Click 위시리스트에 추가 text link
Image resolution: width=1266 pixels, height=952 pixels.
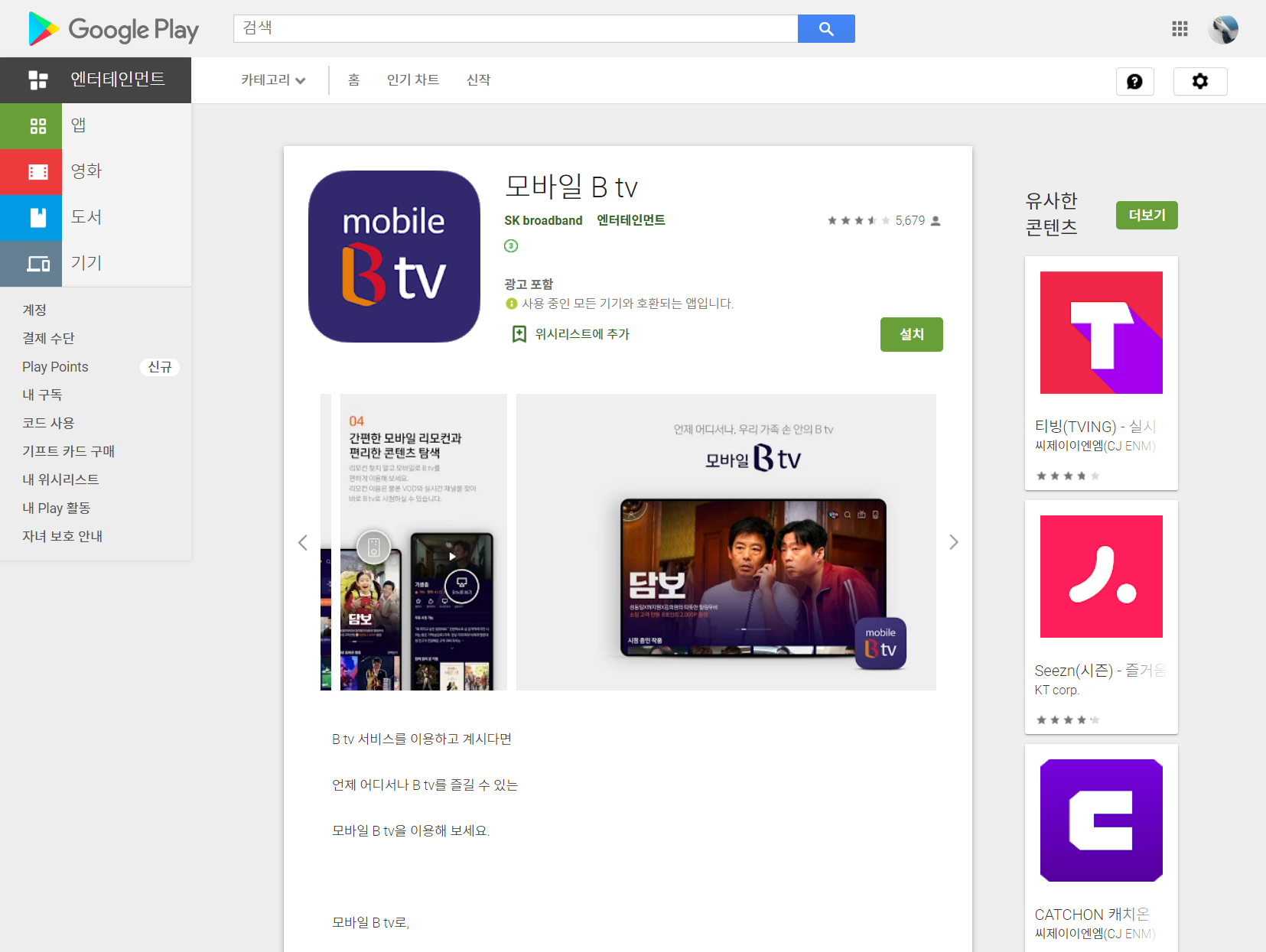(582, 334)
